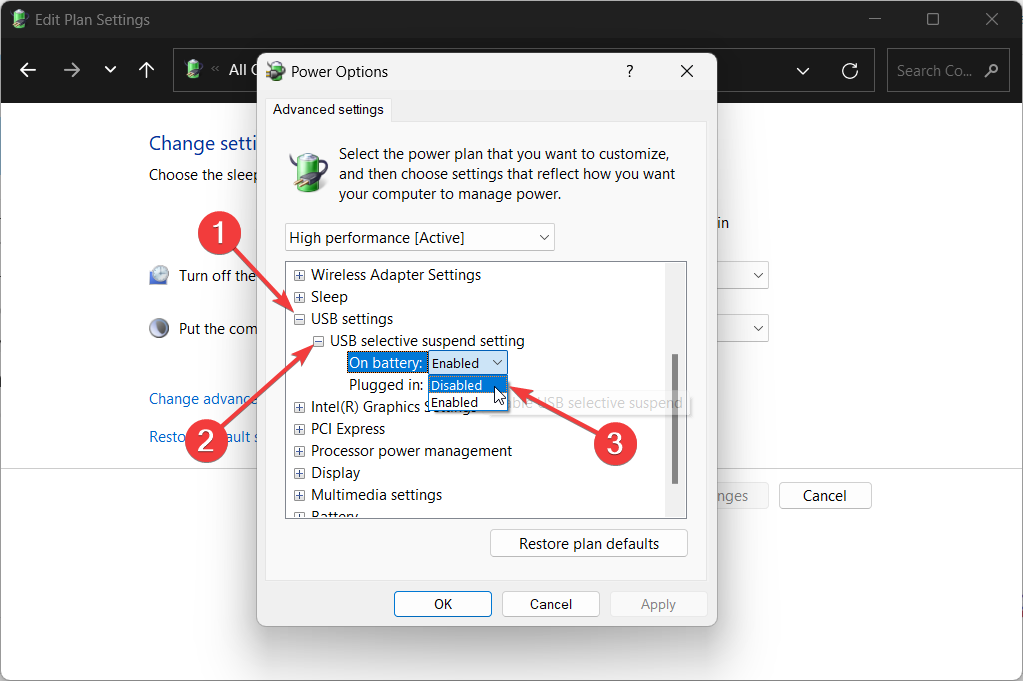The width and height of the screenshot is (1023, 681).
Task: Close the Edit Plan Settings window
Action: [x=992, y=20]
